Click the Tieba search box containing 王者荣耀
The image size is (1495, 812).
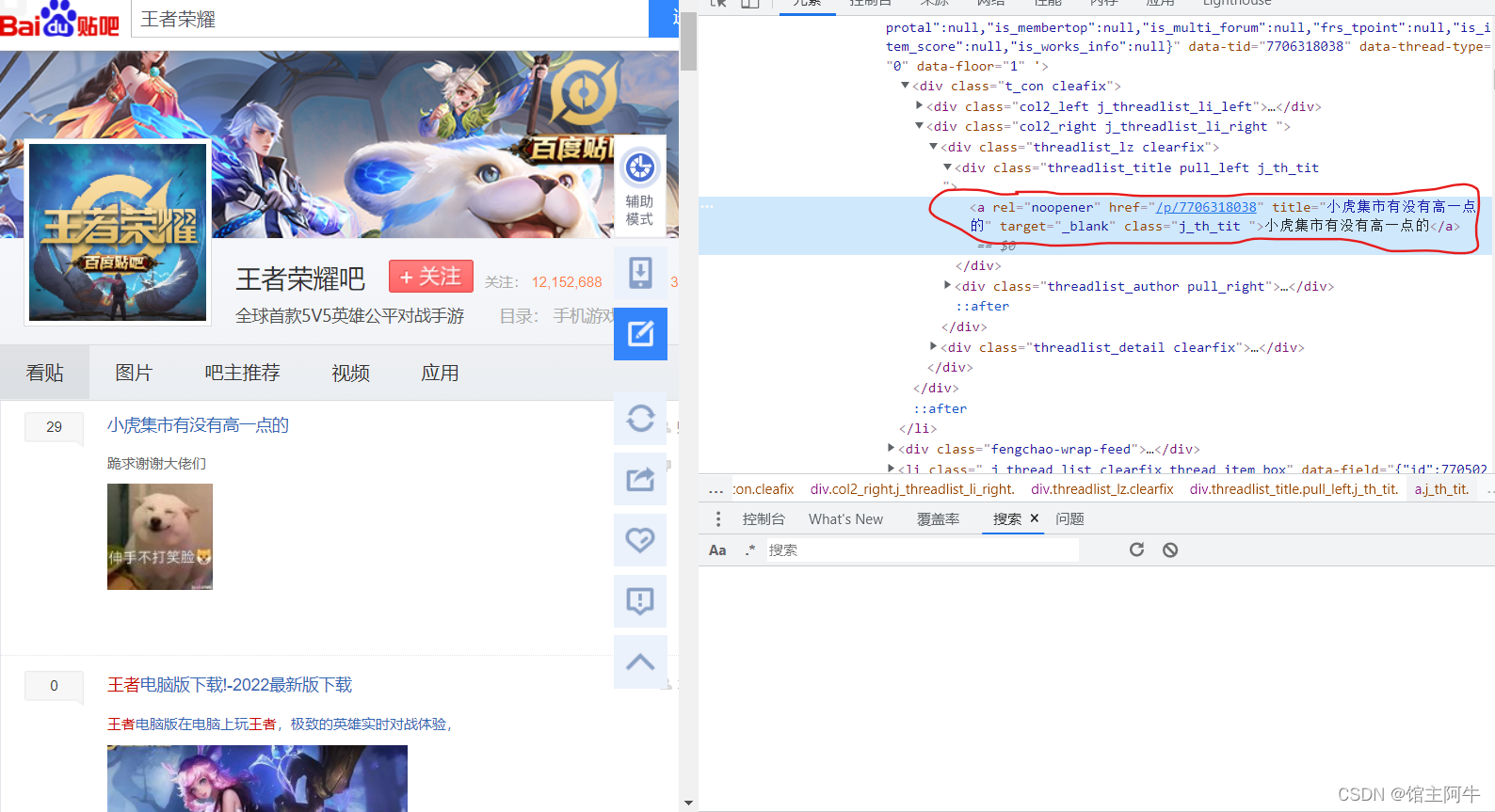click(390, 19)
